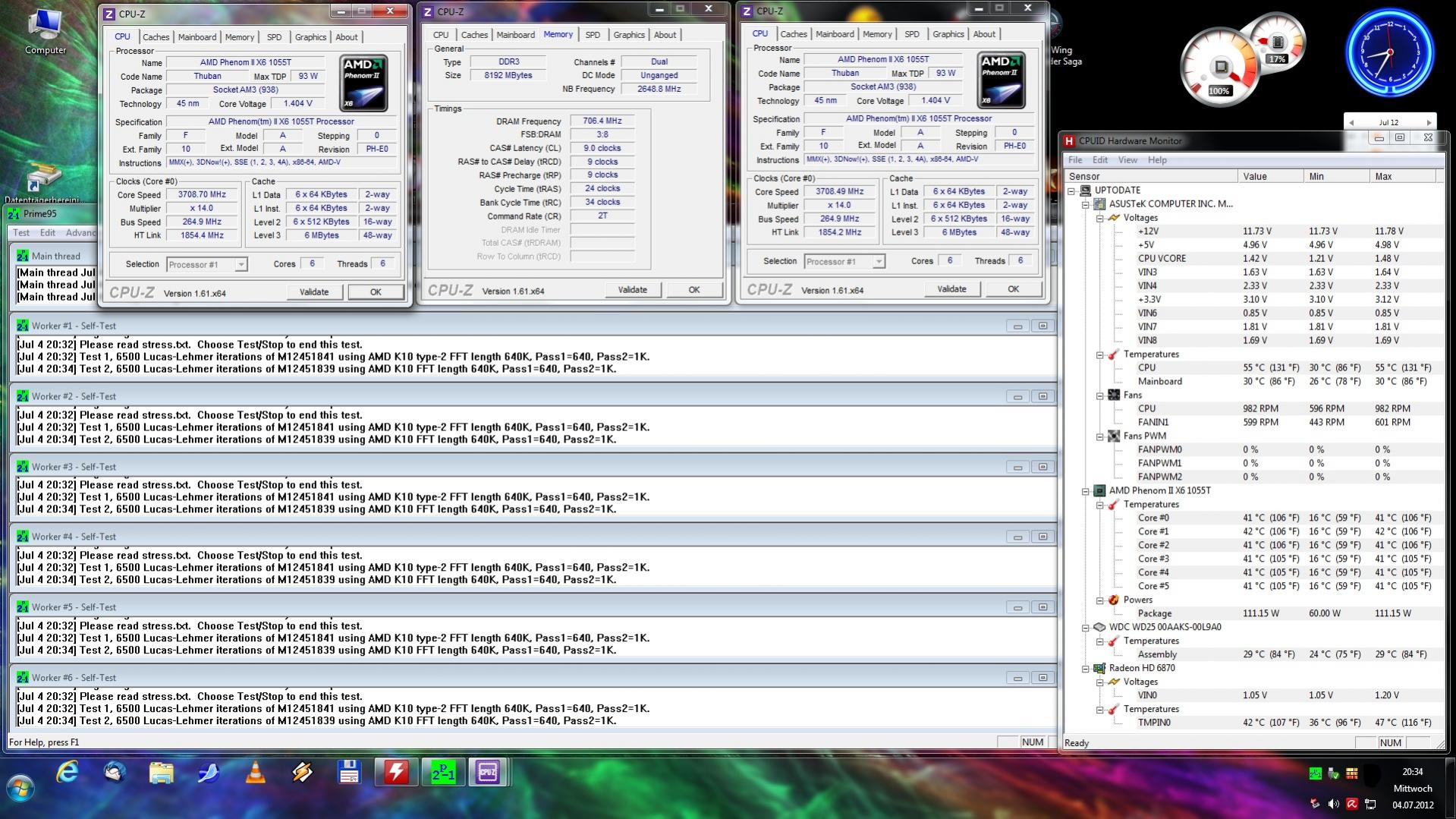Launch Internet Explorer from the taskbar
The image size is (1456, 819).
68,773
